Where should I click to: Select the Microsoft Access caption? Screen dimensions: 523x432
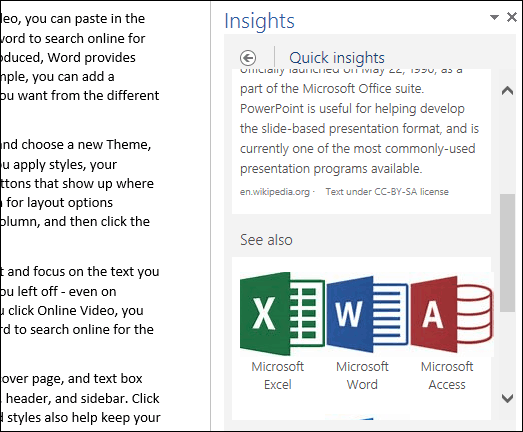447,376
